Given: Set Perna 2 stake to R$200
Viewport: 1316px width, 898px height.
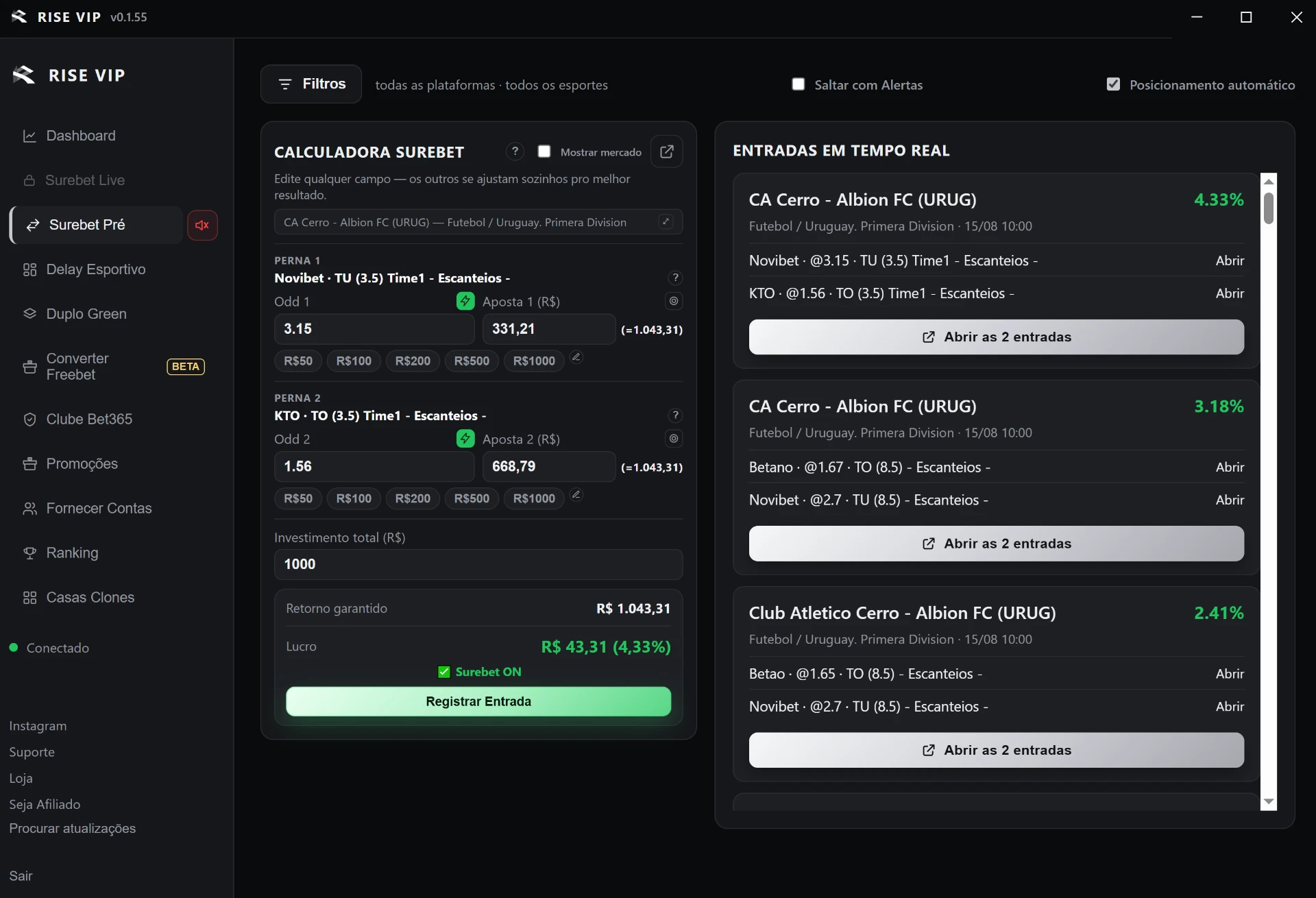Looking at the screenshot, I should click(x=413, y=498).
